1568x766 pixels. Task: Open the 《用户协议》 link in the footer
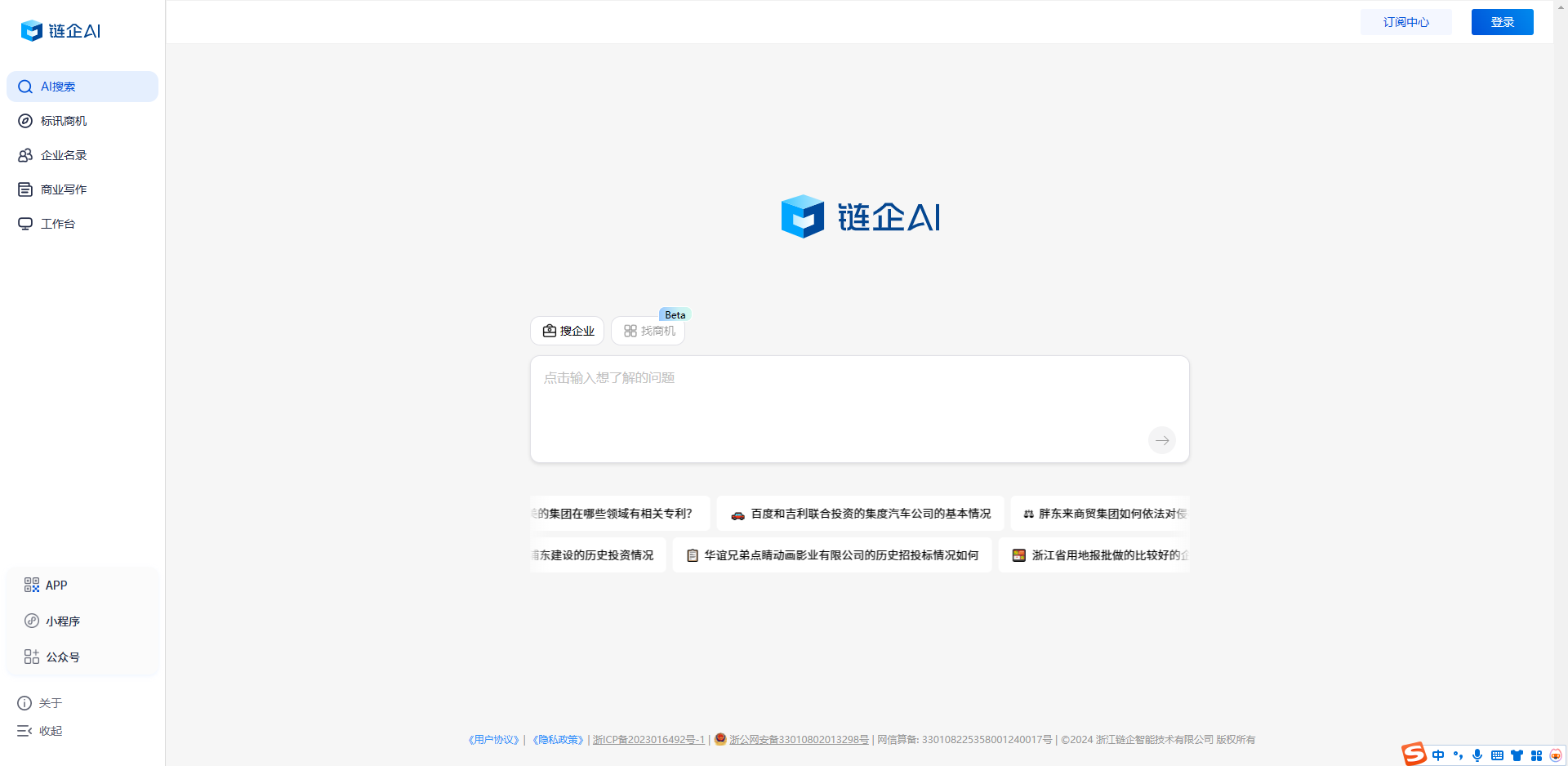tap(493, 739)
